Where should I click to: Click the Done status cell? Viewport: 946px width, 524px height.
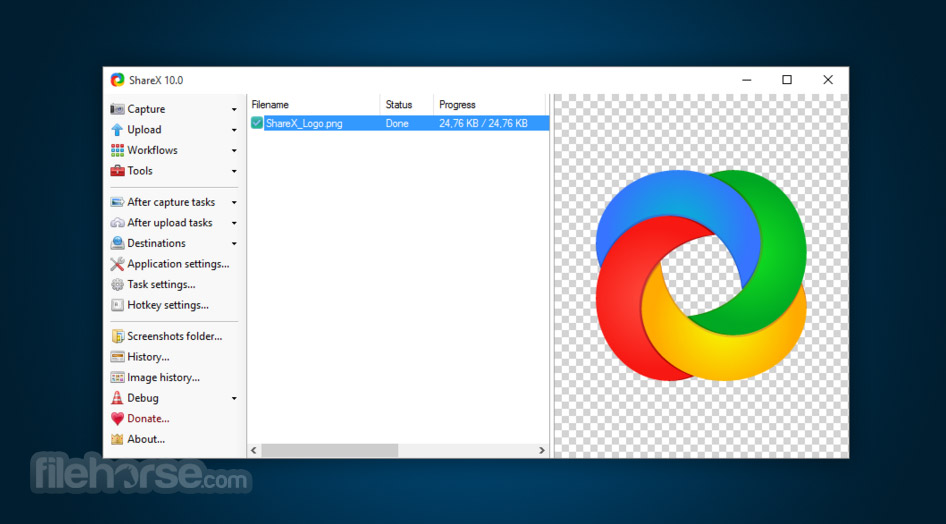tap(397, 123)
